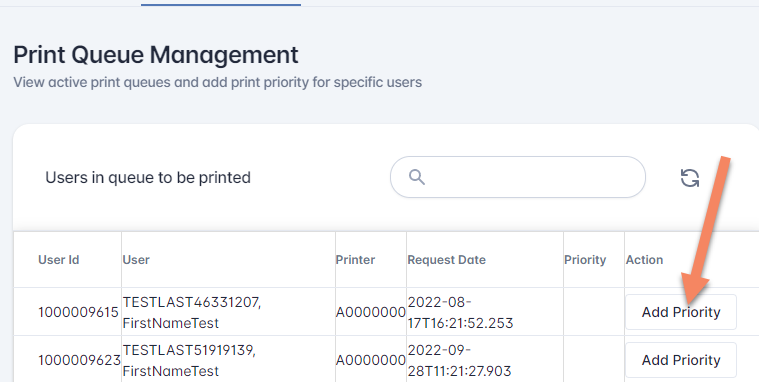This screenshot has width=759, height=382.
Task: Select user ID cell 1000009615
Action: coord(78,312)
